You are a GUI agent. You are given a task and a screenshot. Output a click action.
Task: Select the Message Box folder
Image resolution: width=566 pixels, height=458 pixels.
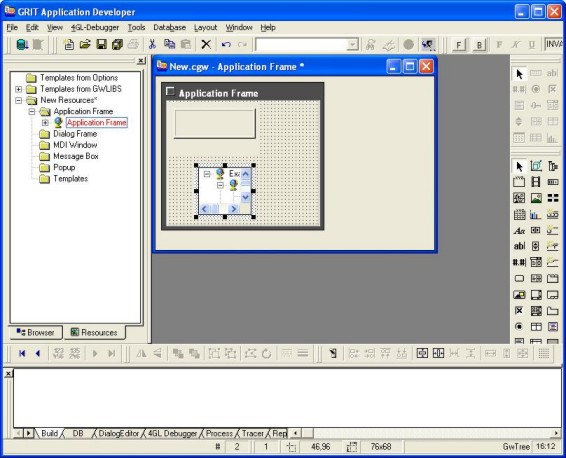click(x=76, y=156)
